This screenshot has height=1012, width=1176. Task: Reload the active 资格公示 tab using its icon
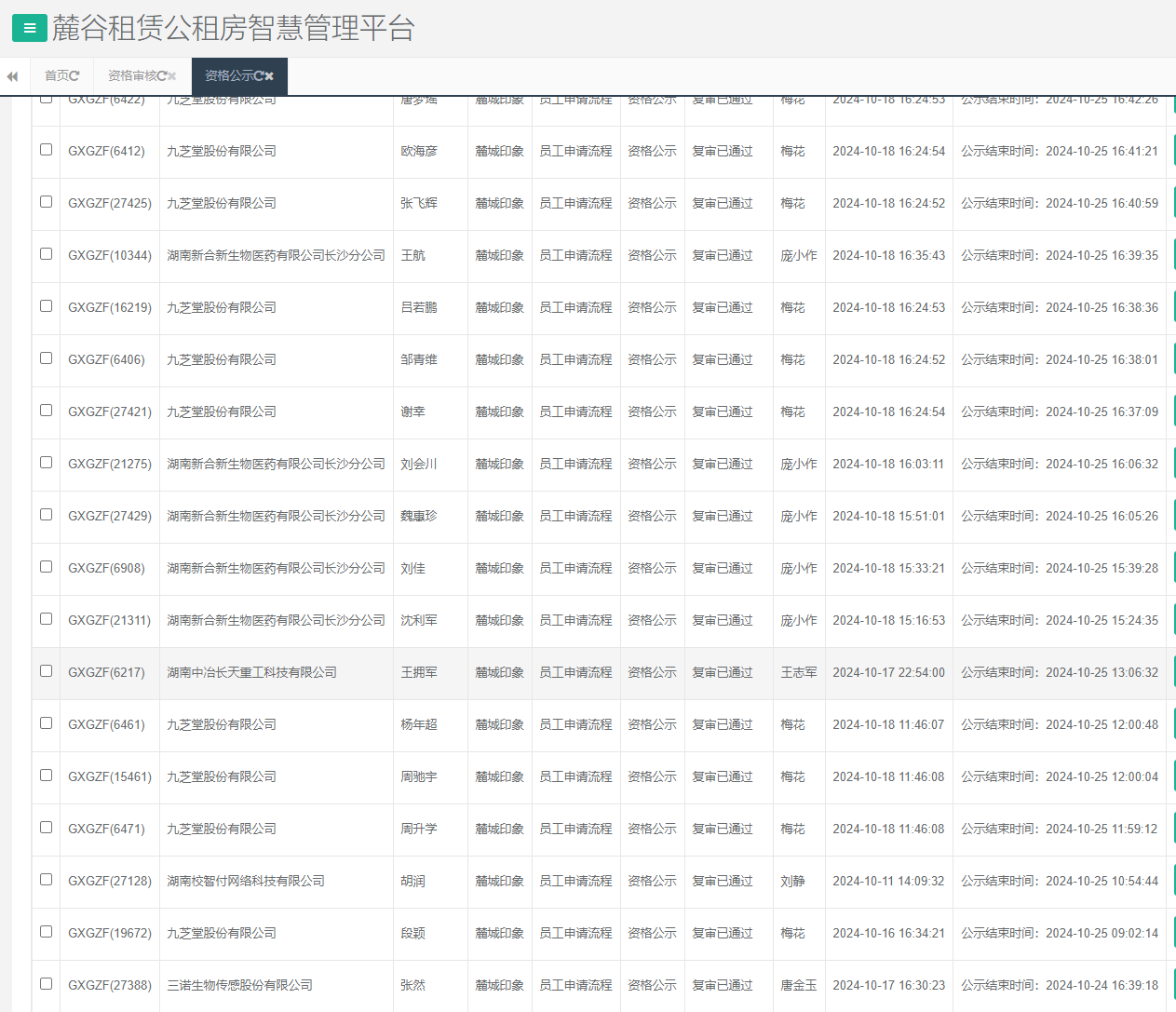tap(258, 76)
